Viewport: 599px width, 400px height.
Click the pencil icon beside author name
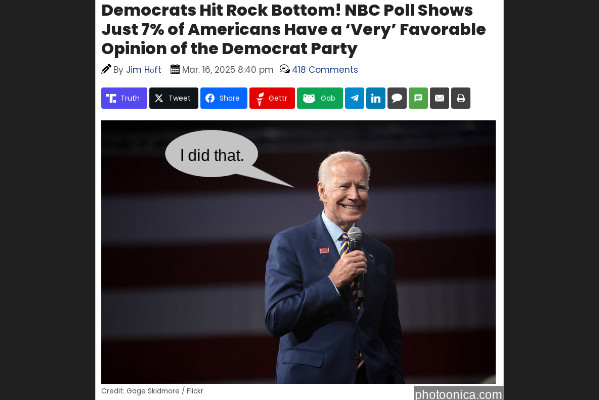coord(106,69)
